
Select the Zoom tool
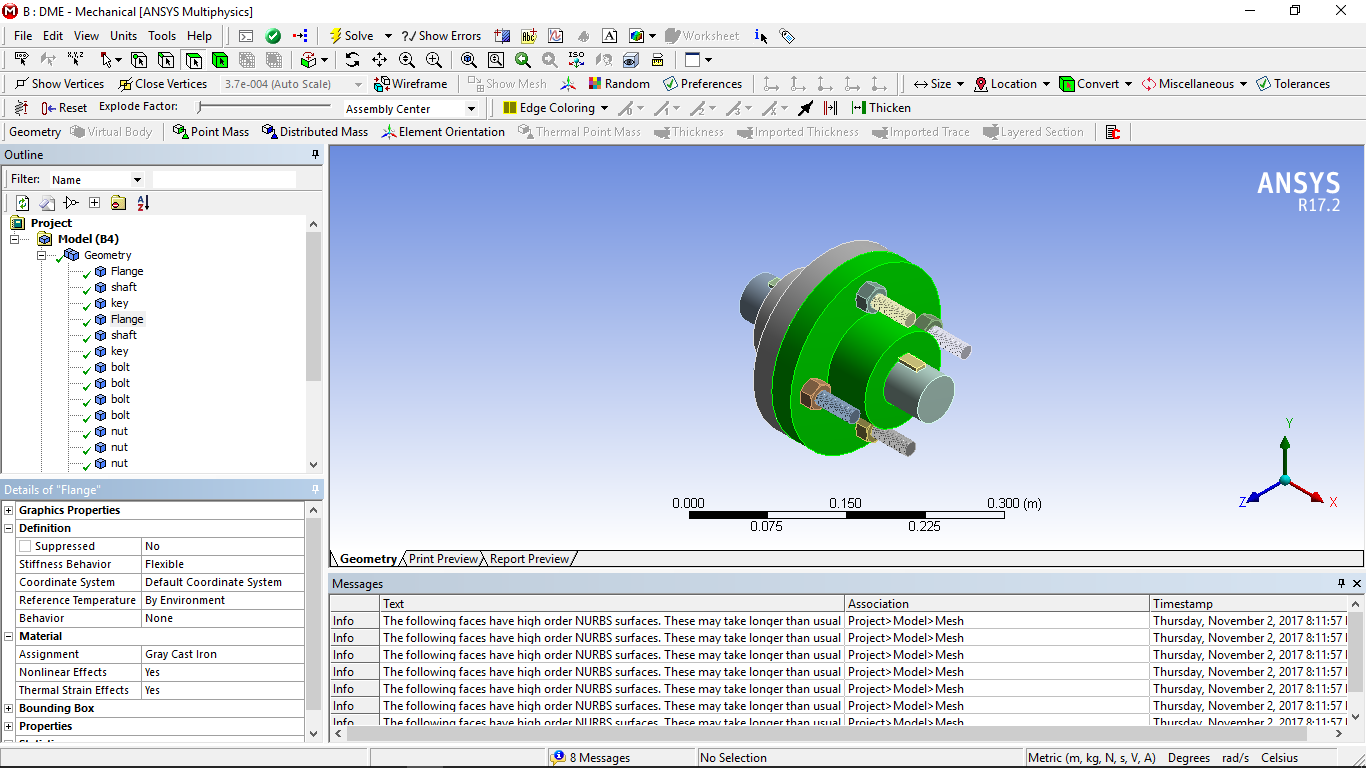(x=406, y=60)
